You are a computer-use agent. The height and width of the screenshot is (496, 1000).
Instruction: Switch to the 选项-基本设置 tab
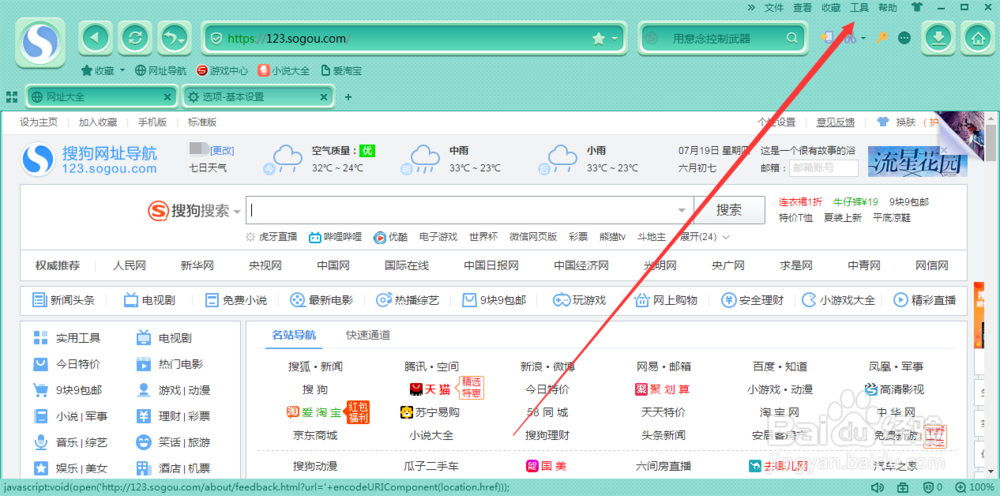(258, 97)
